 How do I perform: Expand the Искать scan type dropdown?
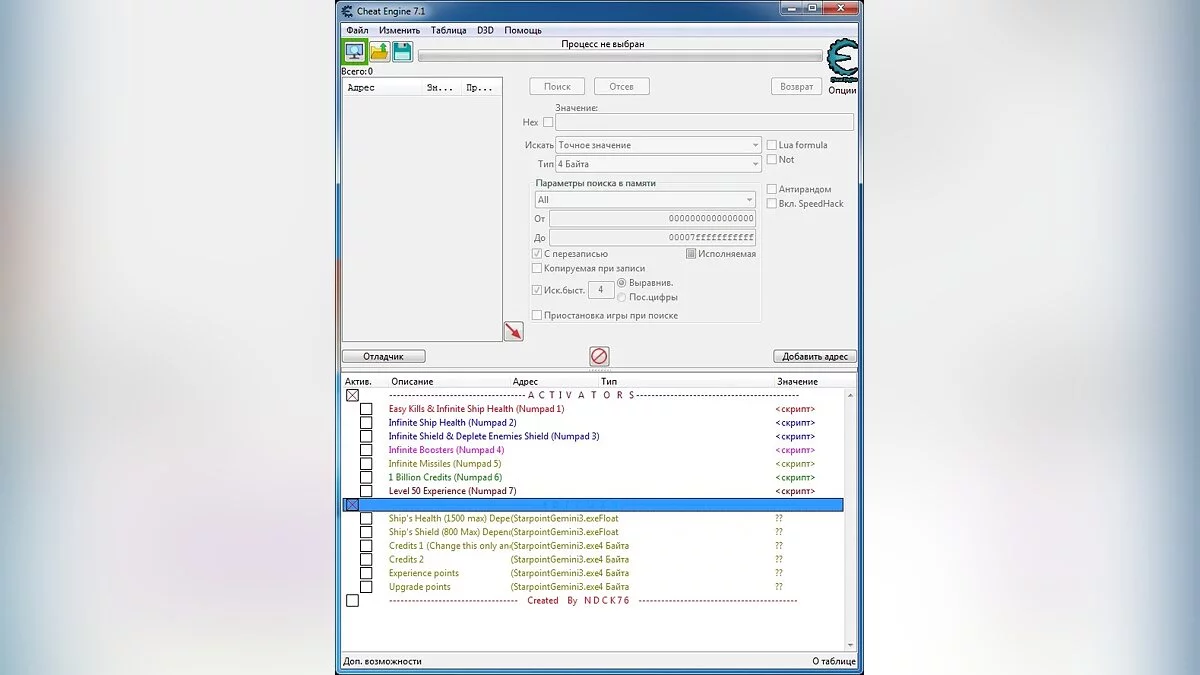[659, 145]
